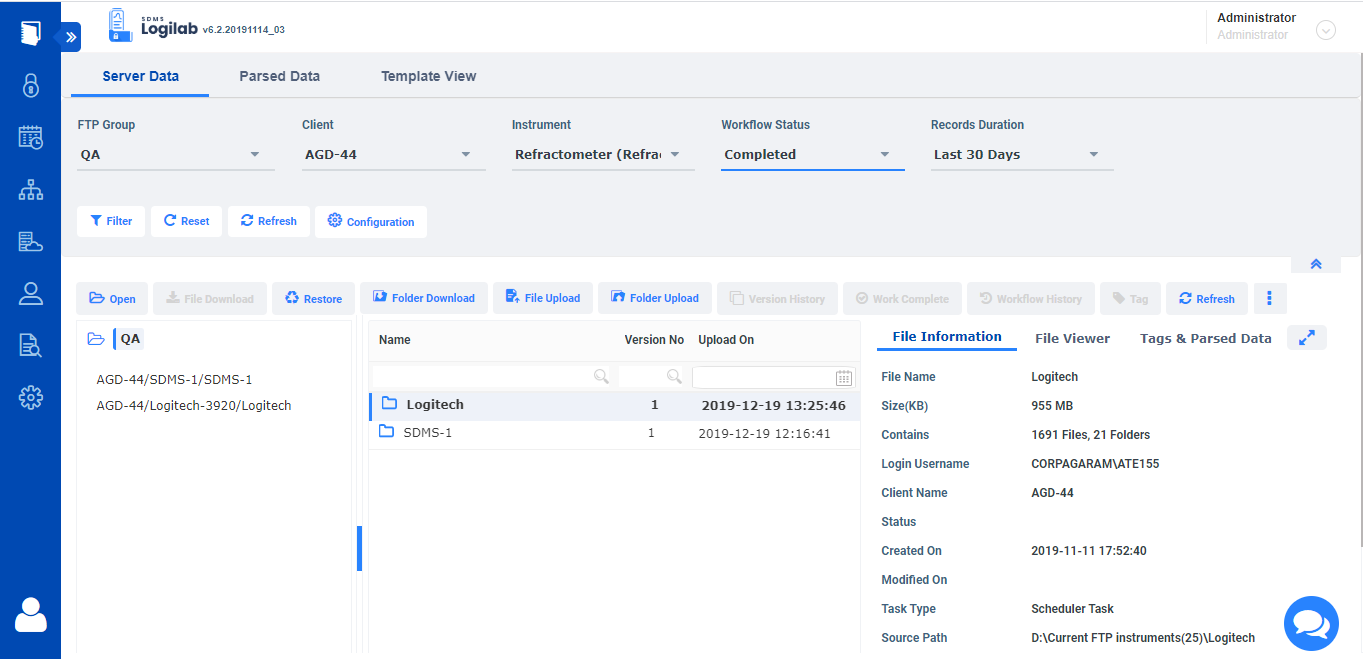Open the user management icon in sidebar
This screenshot has height=659, width=1363.
click(30, 293)
